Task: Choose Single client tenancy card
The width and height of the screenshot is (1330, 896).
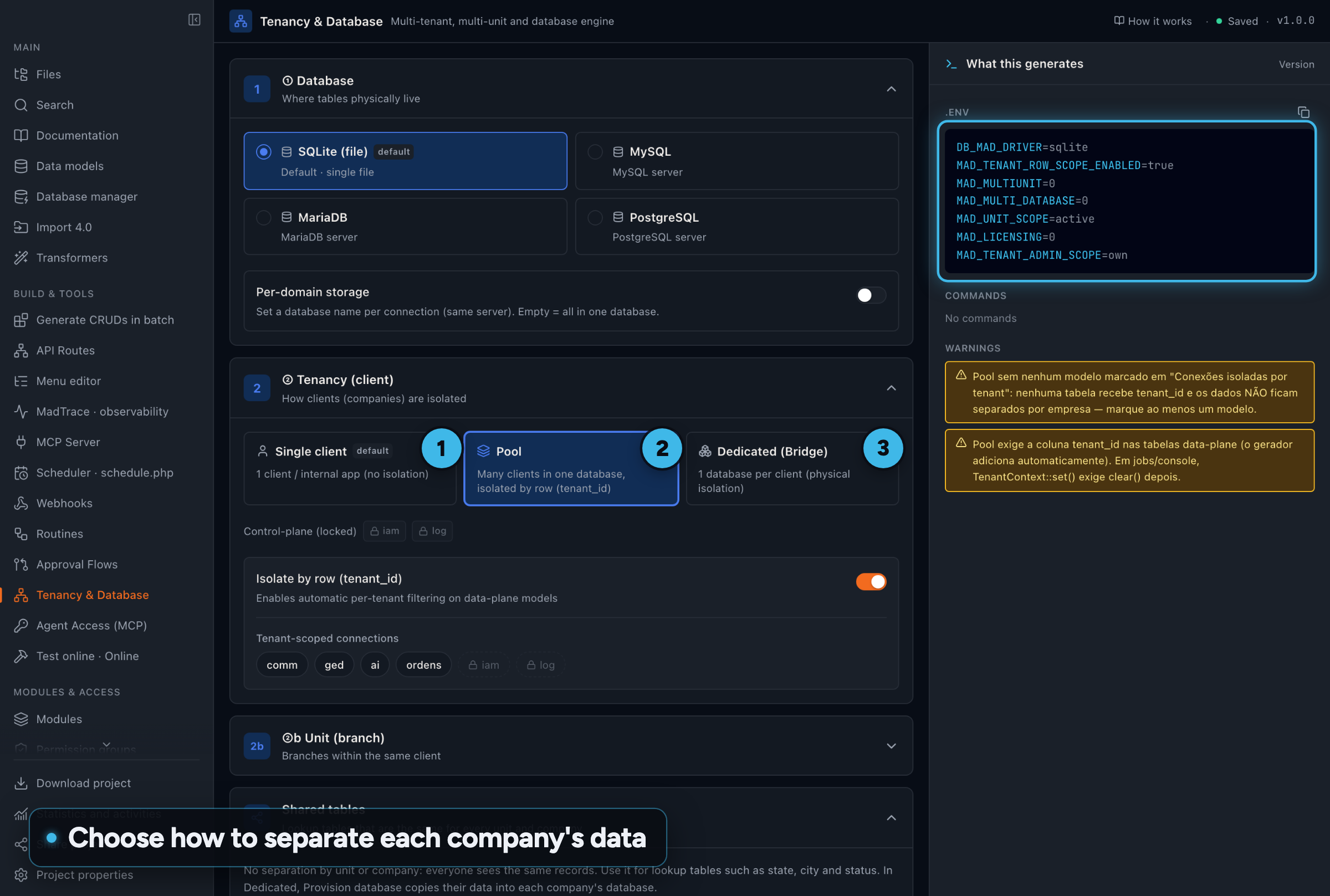Action: tap(350, 469)
